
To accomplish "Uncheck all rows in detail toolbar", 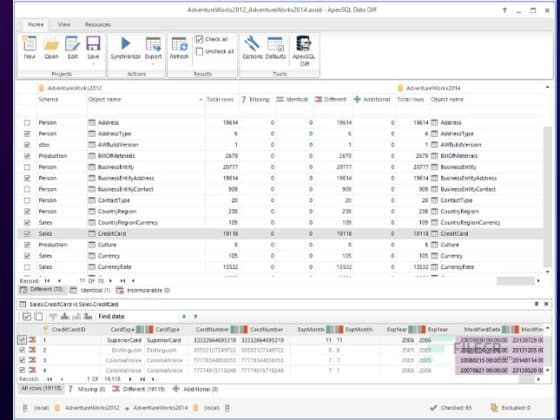I will pyautogui.click(x=39, y=316).
